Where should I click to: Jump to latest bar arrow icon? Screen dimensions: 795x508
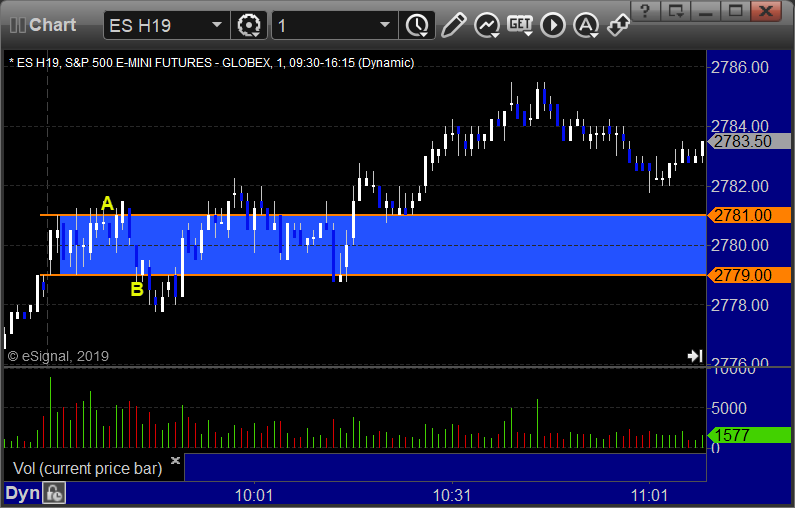(x=695, y=356)
